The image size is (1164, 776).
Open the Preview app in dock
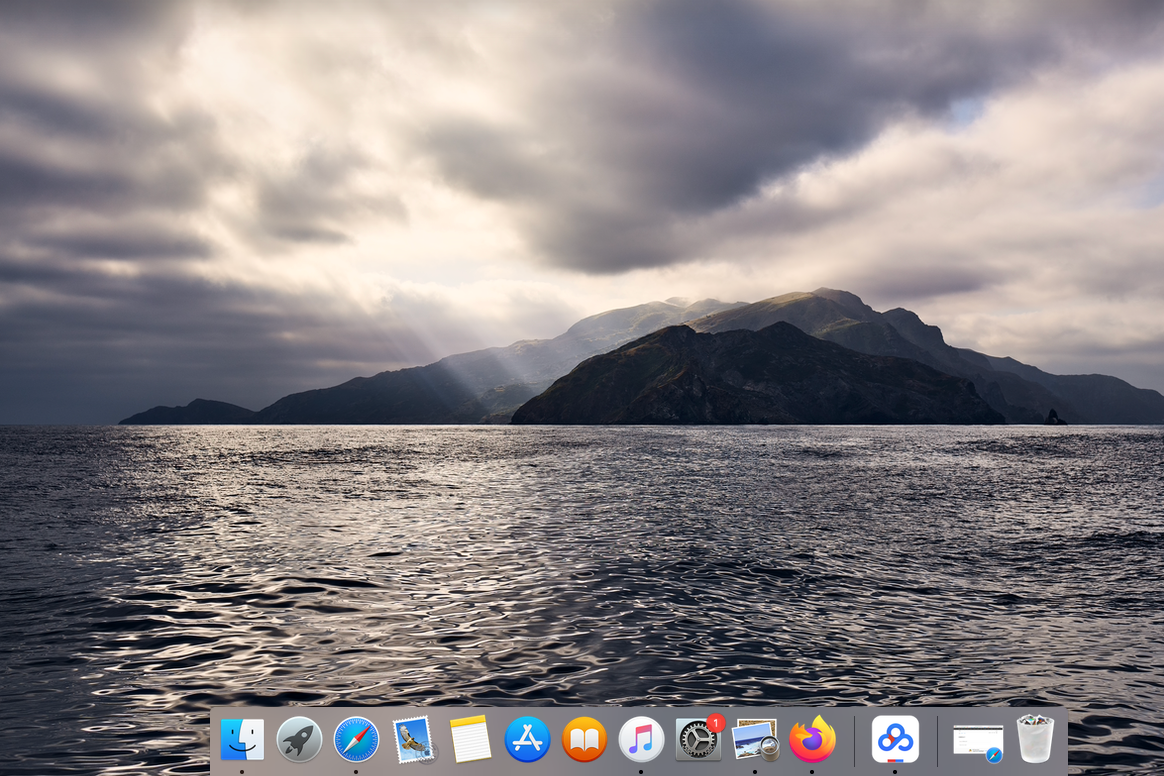point(755,740)
